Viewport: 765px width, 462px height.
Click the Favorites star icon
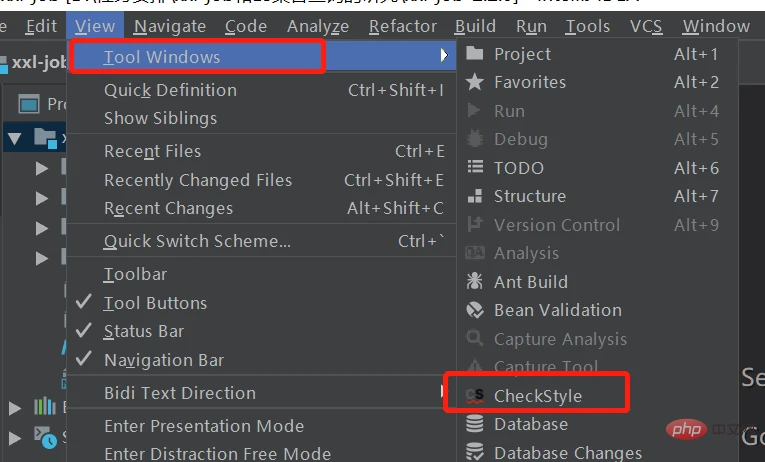(x=474, y=82)
